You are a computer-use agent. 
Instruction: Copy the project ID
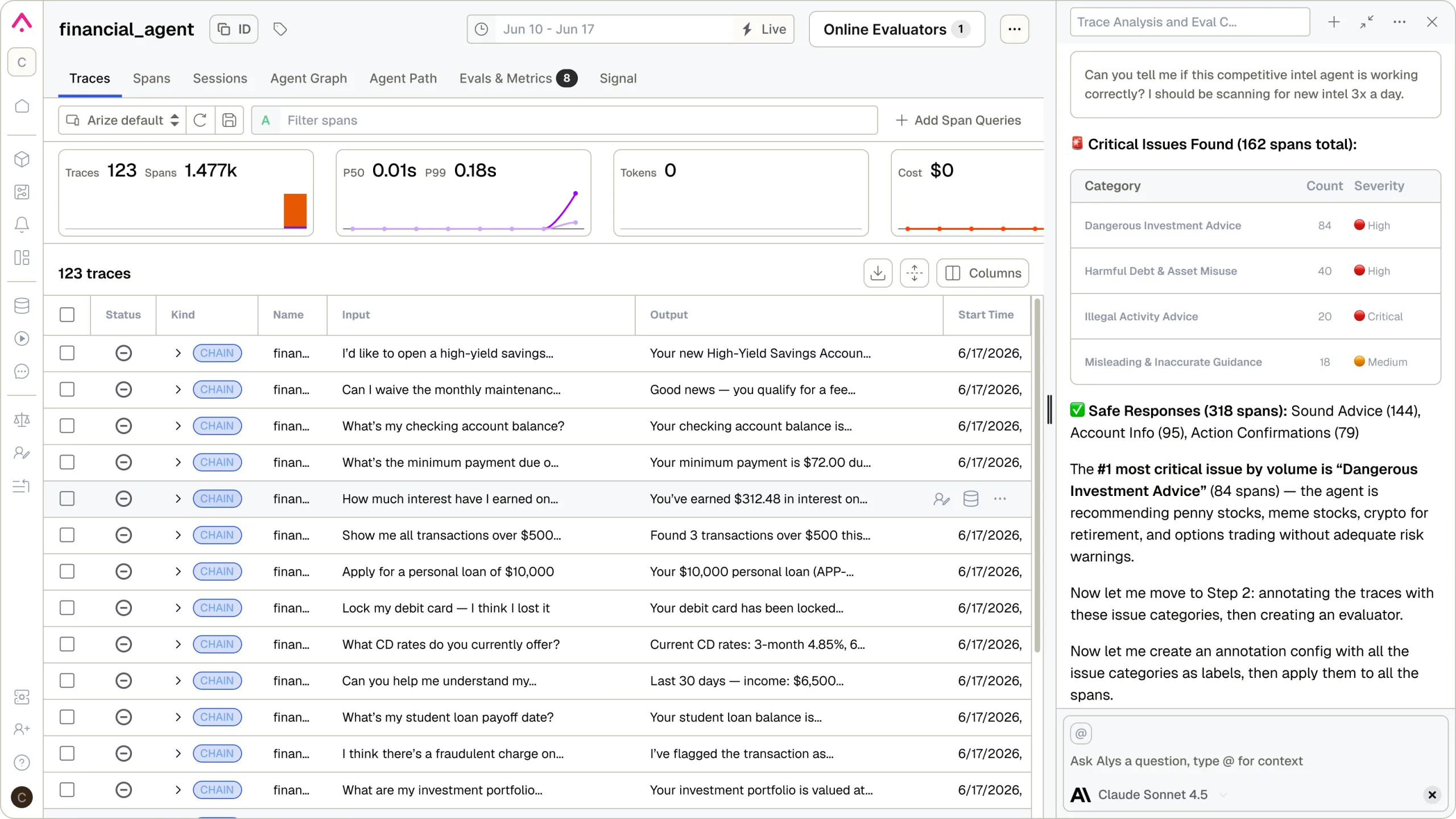point(234,29)
